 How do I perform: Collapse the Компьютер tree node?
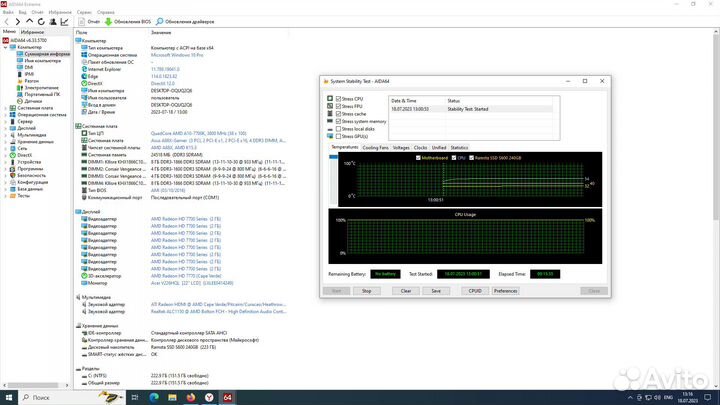6,47
